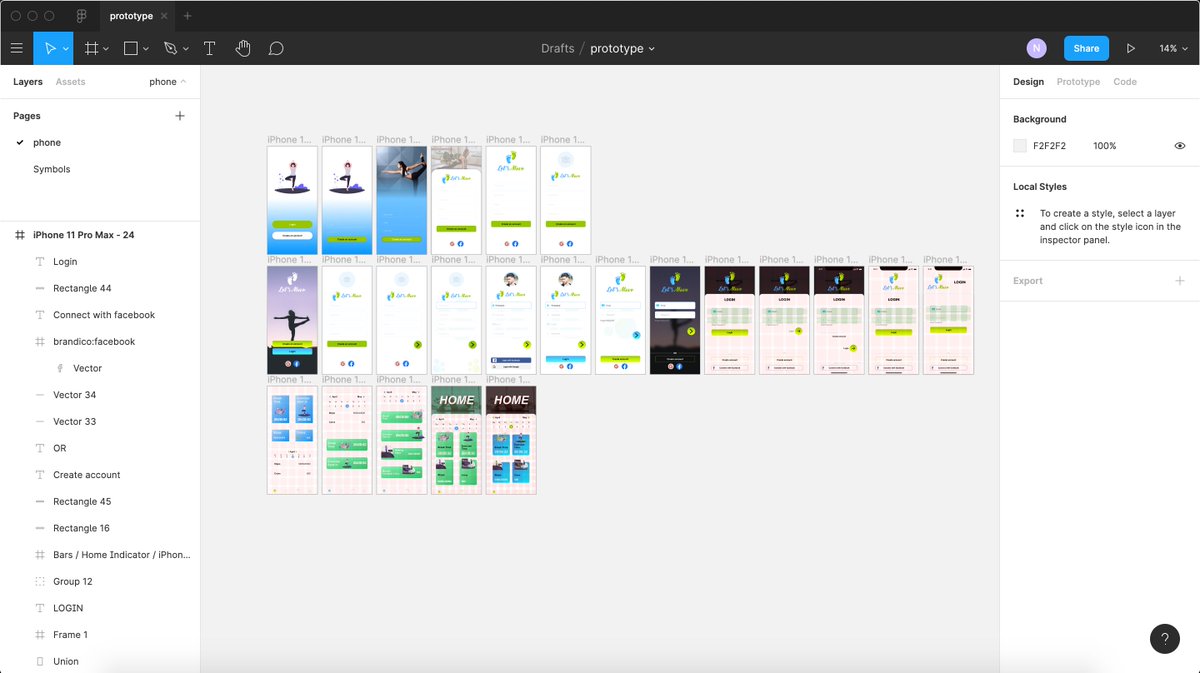Click the icon beside Union layer
This screenshot has width=1200, height=673.
coord(40,662)
